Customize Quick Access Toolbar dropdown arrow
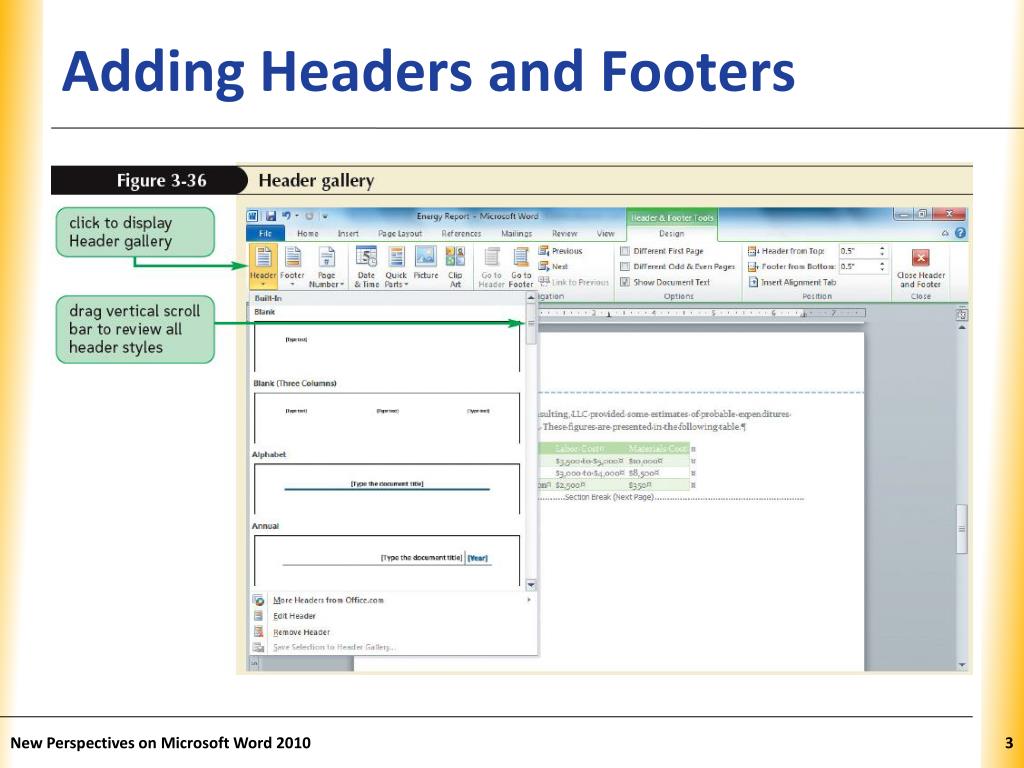This screenshot has width=1024, height=768. click(325, 216)
